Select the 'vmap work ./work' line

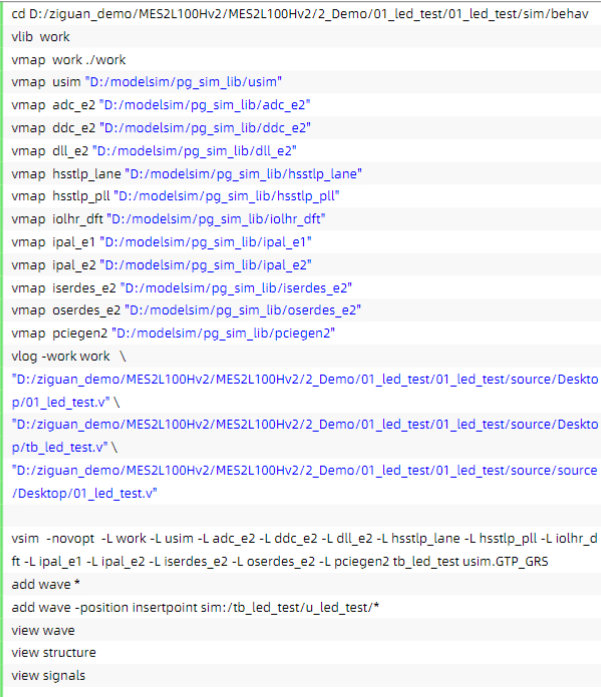click(x=68, y=60)
